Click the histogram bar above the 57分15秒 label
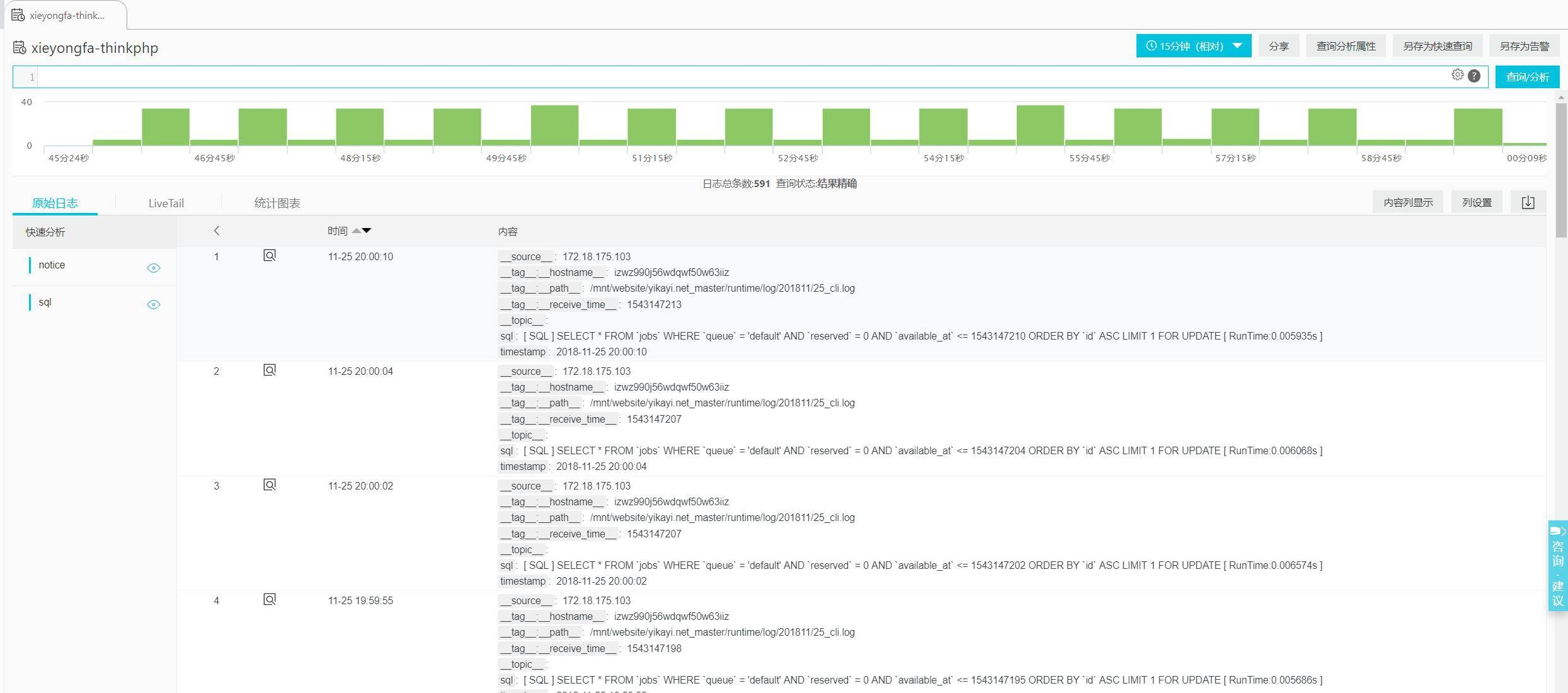 click(1235, 127)
